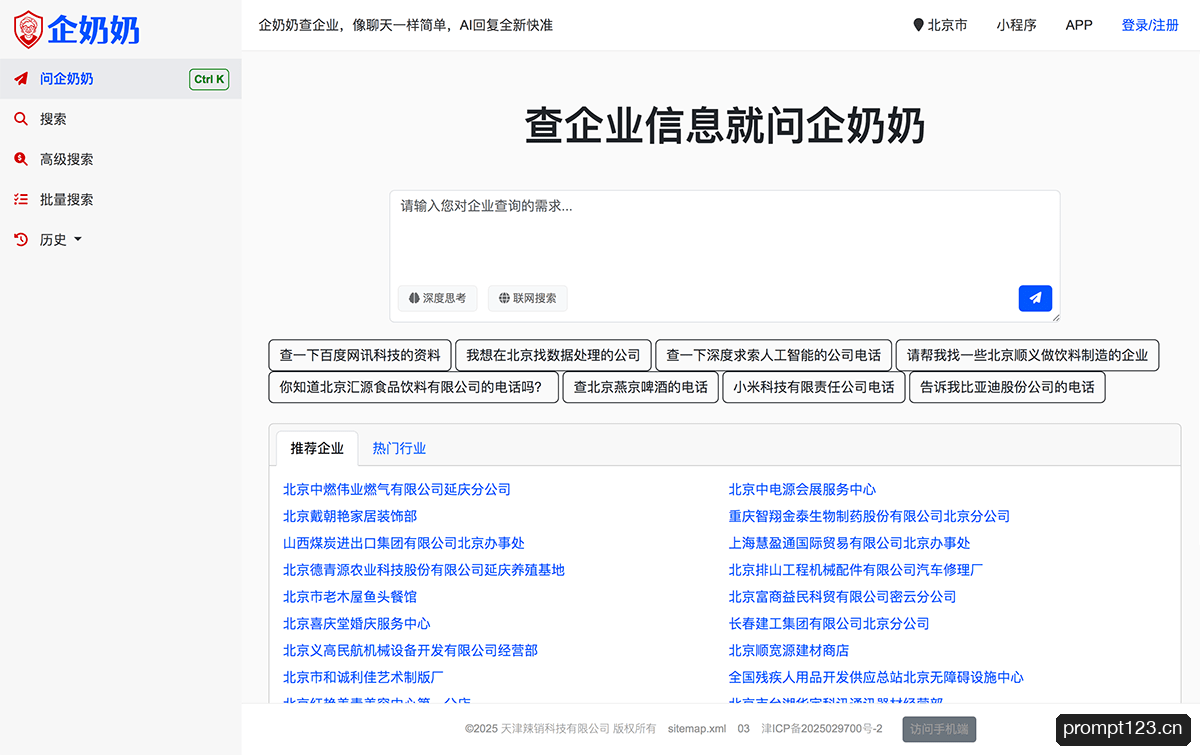Click the 访问手机端 button
The width and height of the screenshot is (1200, 755).
(939, 729)
